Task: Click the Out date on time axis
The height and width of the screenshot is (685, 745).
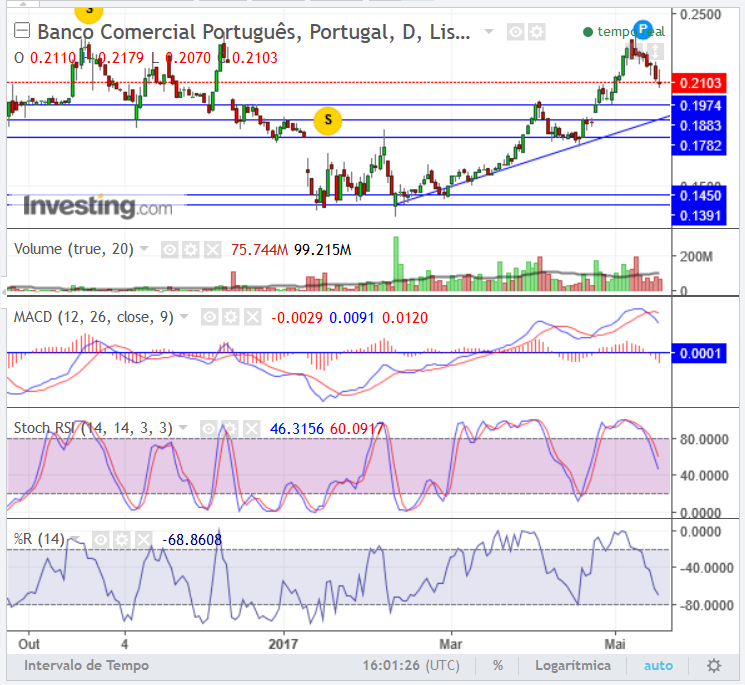Action: [29, 644]
